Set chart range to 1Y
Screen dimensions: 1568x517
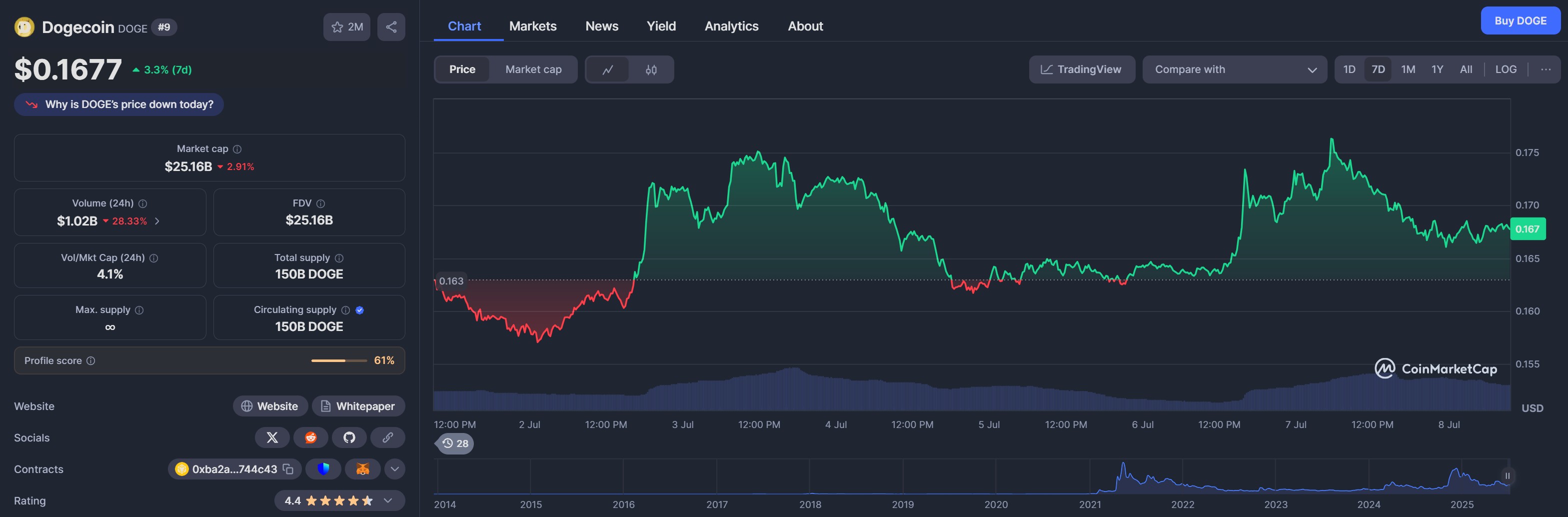pyautogui.click(x=1437, y=69)
